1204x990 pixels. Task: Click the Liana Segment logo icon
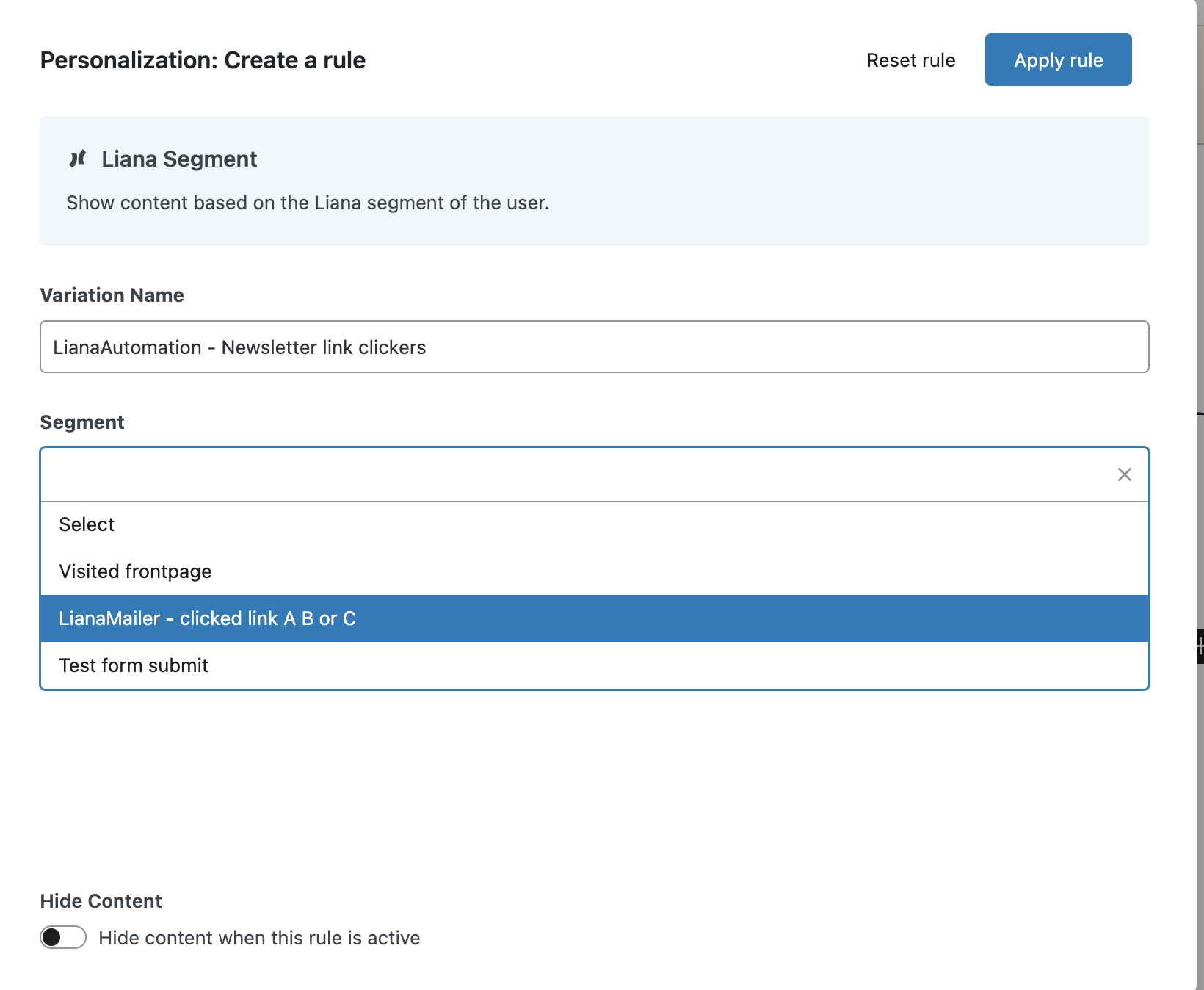coord(78,159)
